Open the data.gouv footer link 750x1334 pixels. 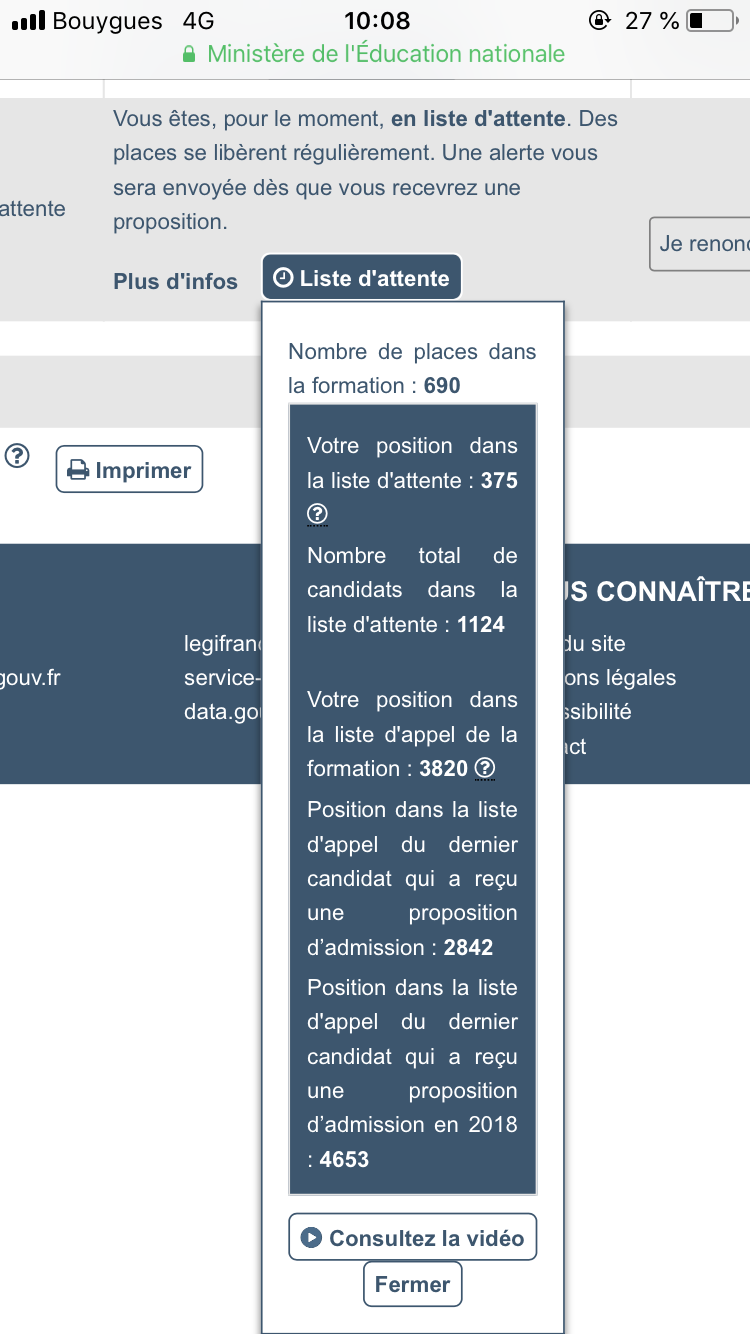[x=222, y=712]
